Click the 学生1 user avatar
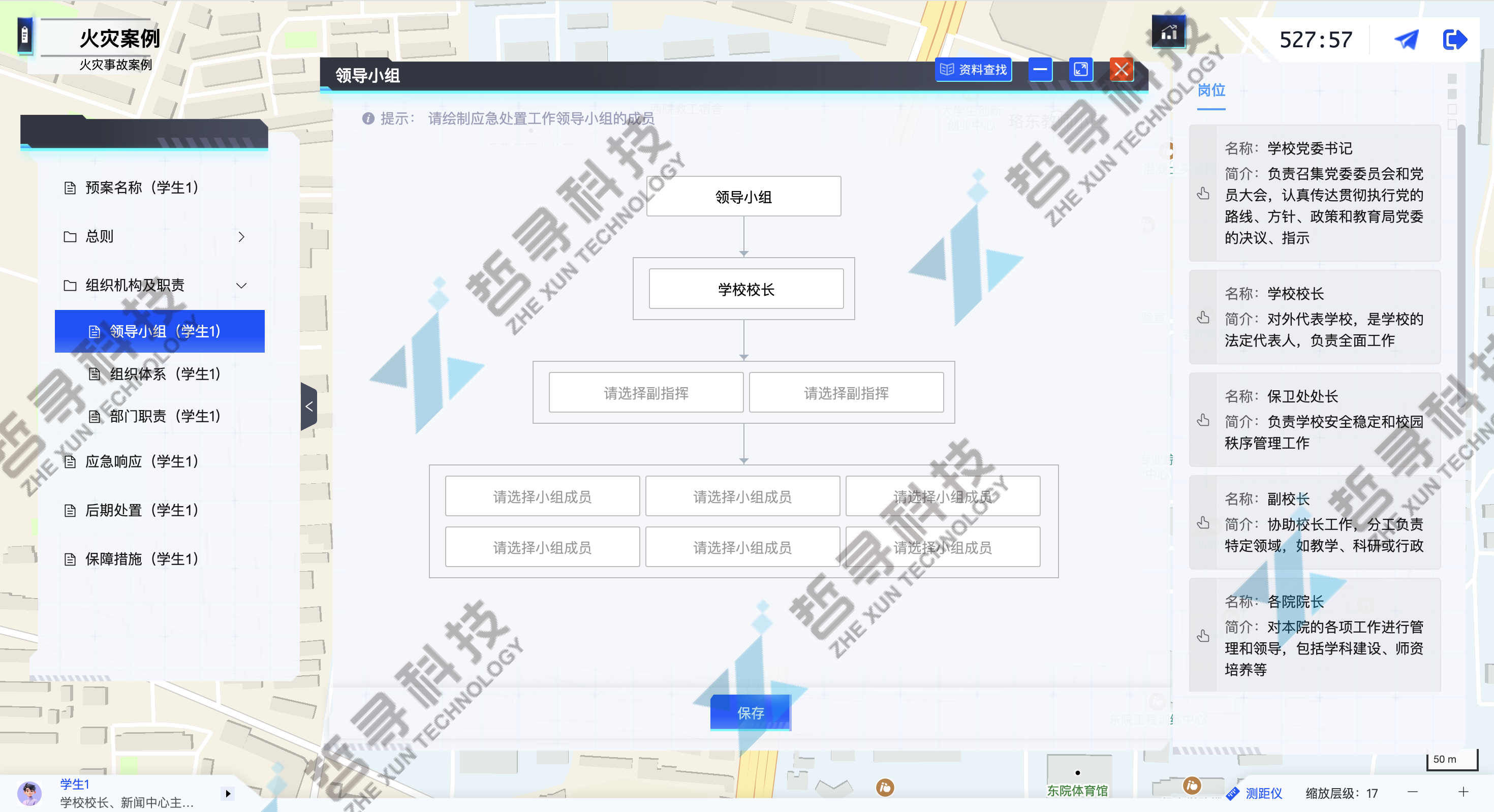 tap(29, 793)
